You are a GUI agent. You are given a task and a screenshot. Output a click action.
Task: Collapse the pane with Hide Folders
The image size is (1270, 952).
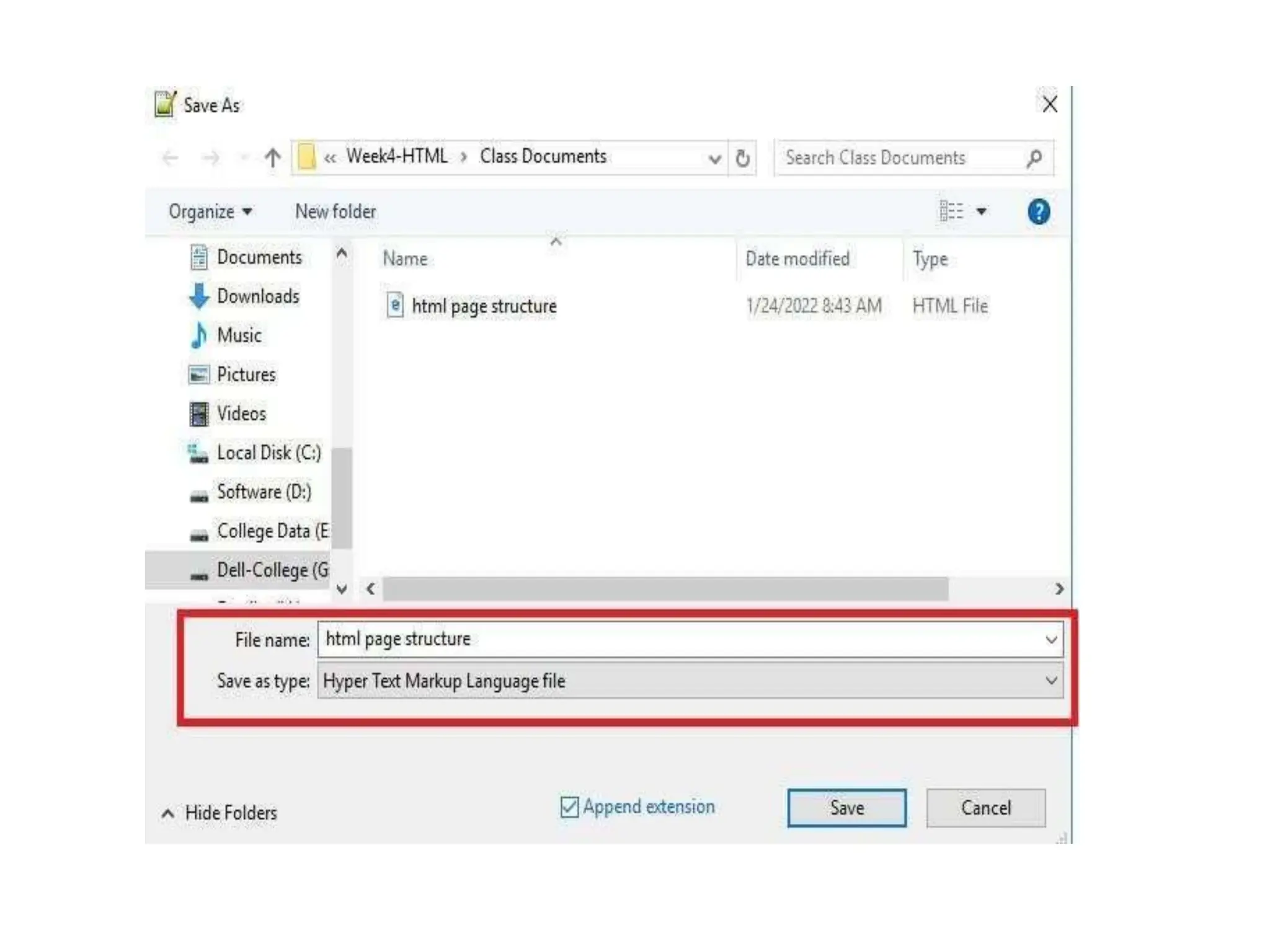coord(230,813)
